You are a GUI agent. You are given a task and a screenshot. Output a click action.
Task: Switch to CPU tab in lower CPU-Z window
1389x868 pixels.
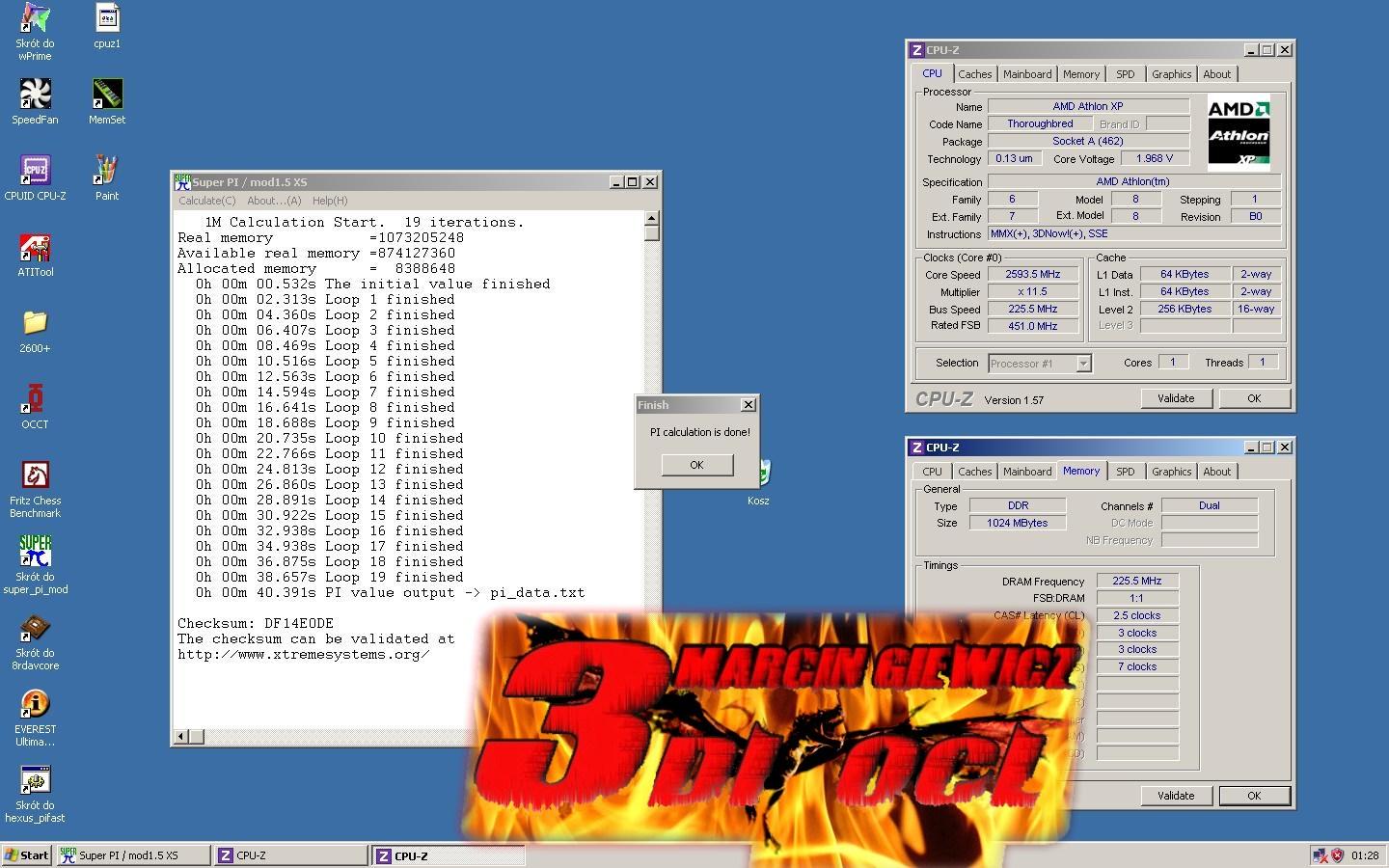point(932,472)
